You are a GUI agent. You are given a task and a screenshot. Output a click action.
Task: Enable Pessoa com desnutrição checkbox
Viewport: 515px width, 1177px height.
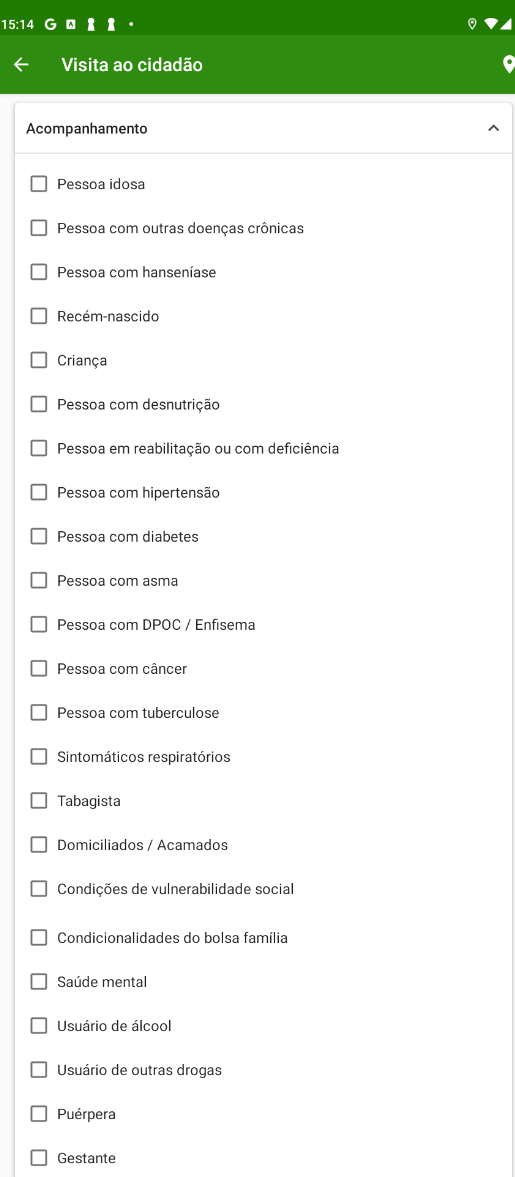point(38,405)
